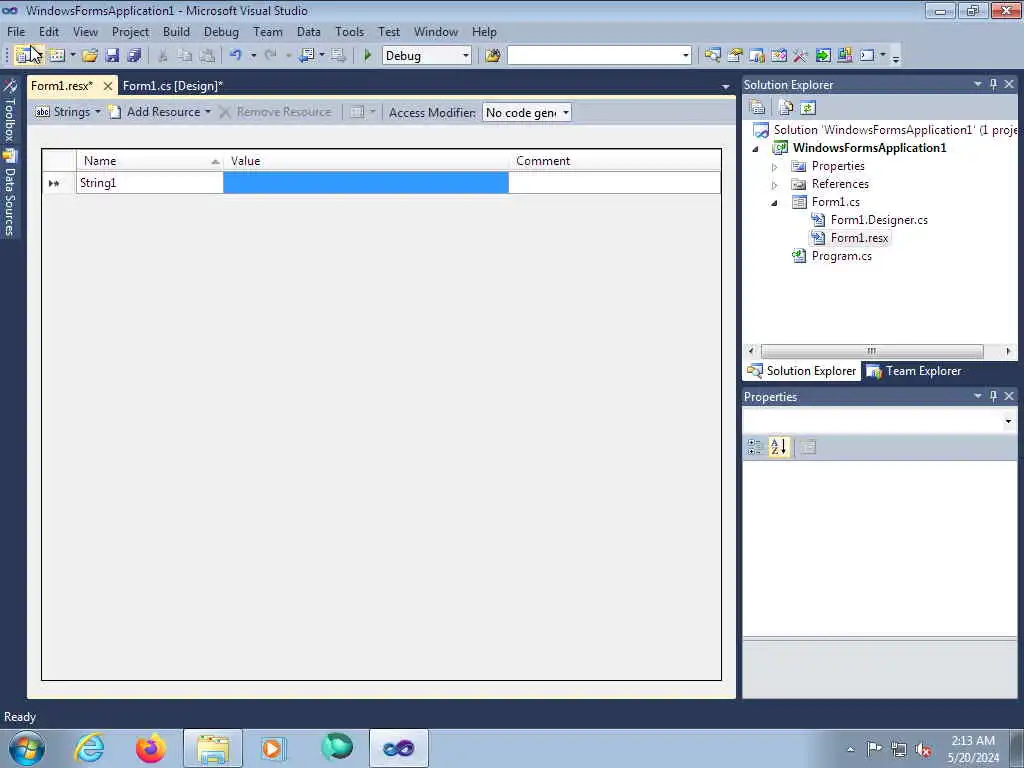The width and height of the screenshot is (1024, 768).
Task: Click the Solution Explorer horizontal scrollbar thumb
Action: pos(872,351)
